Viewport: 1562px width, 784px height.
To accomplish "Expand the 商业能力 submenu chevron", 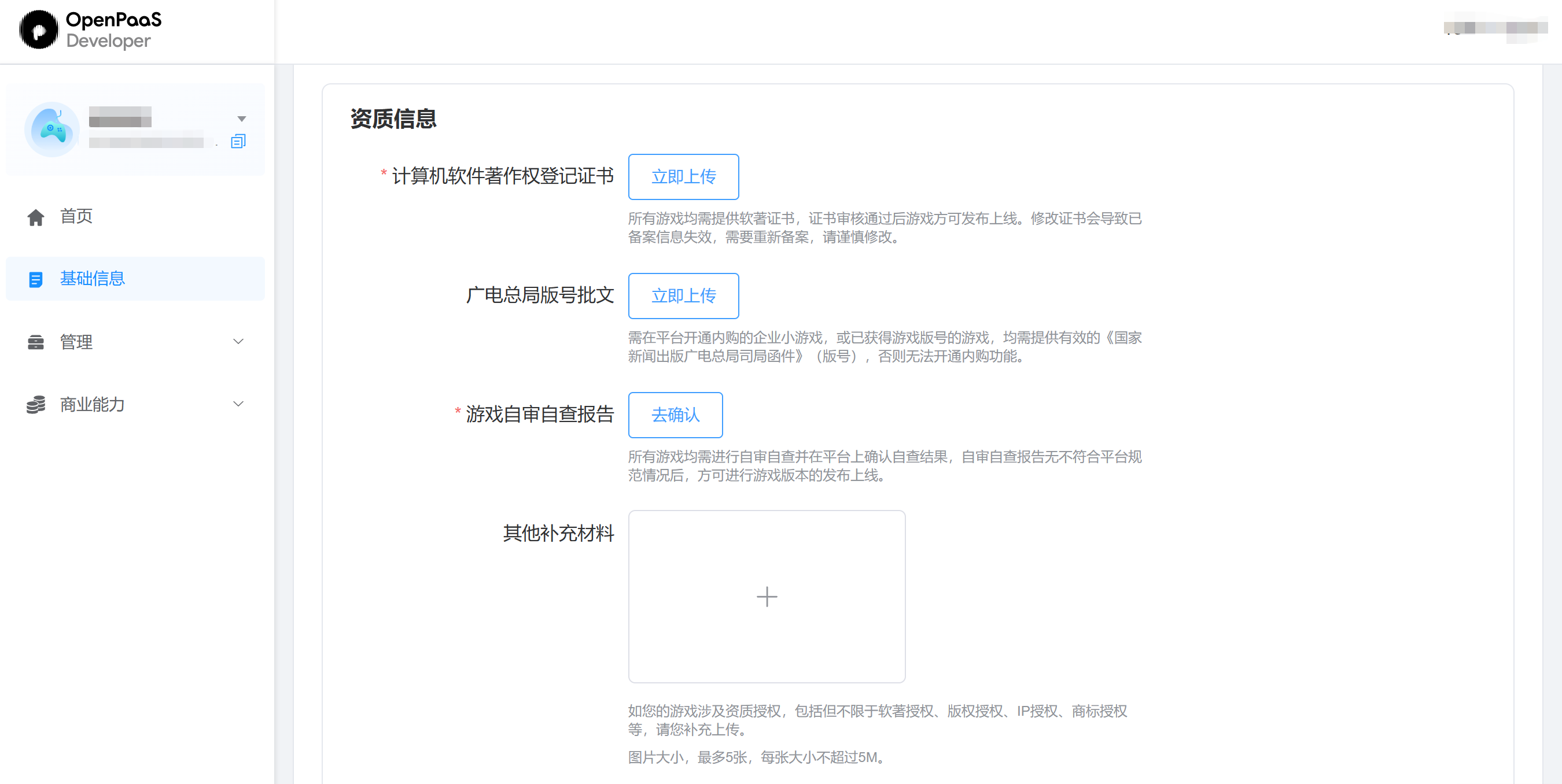I will pyautogui.click(x=238, y=404).
